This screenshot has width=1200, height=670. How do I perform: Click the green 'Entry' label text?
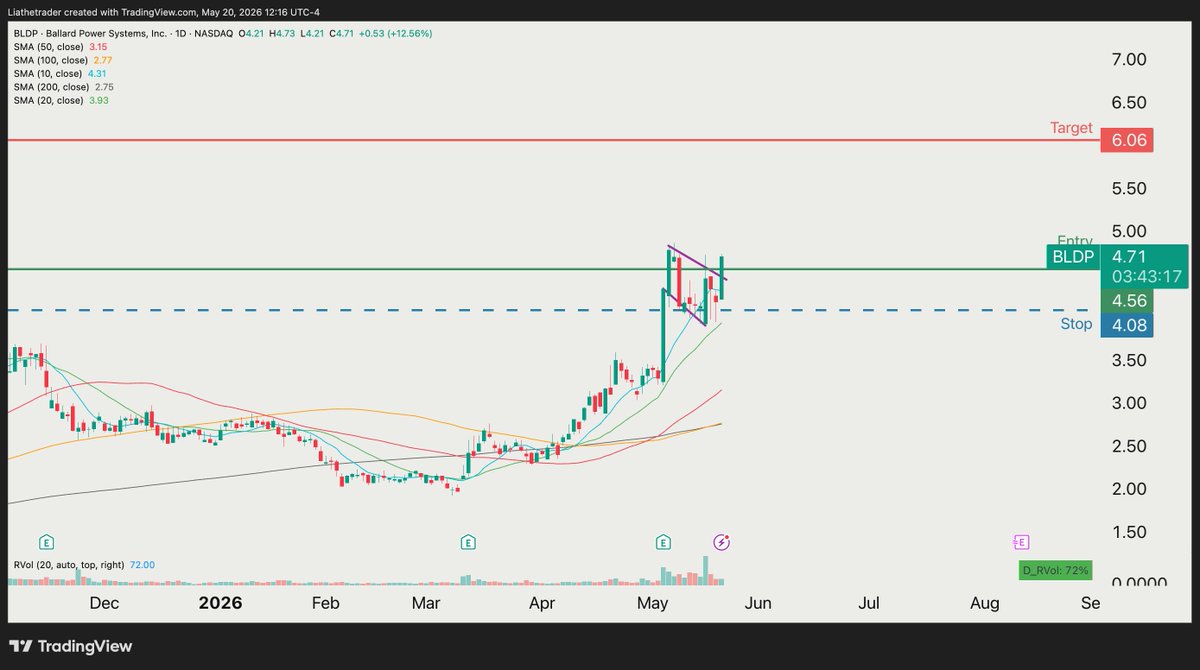tap(1075, 240)
